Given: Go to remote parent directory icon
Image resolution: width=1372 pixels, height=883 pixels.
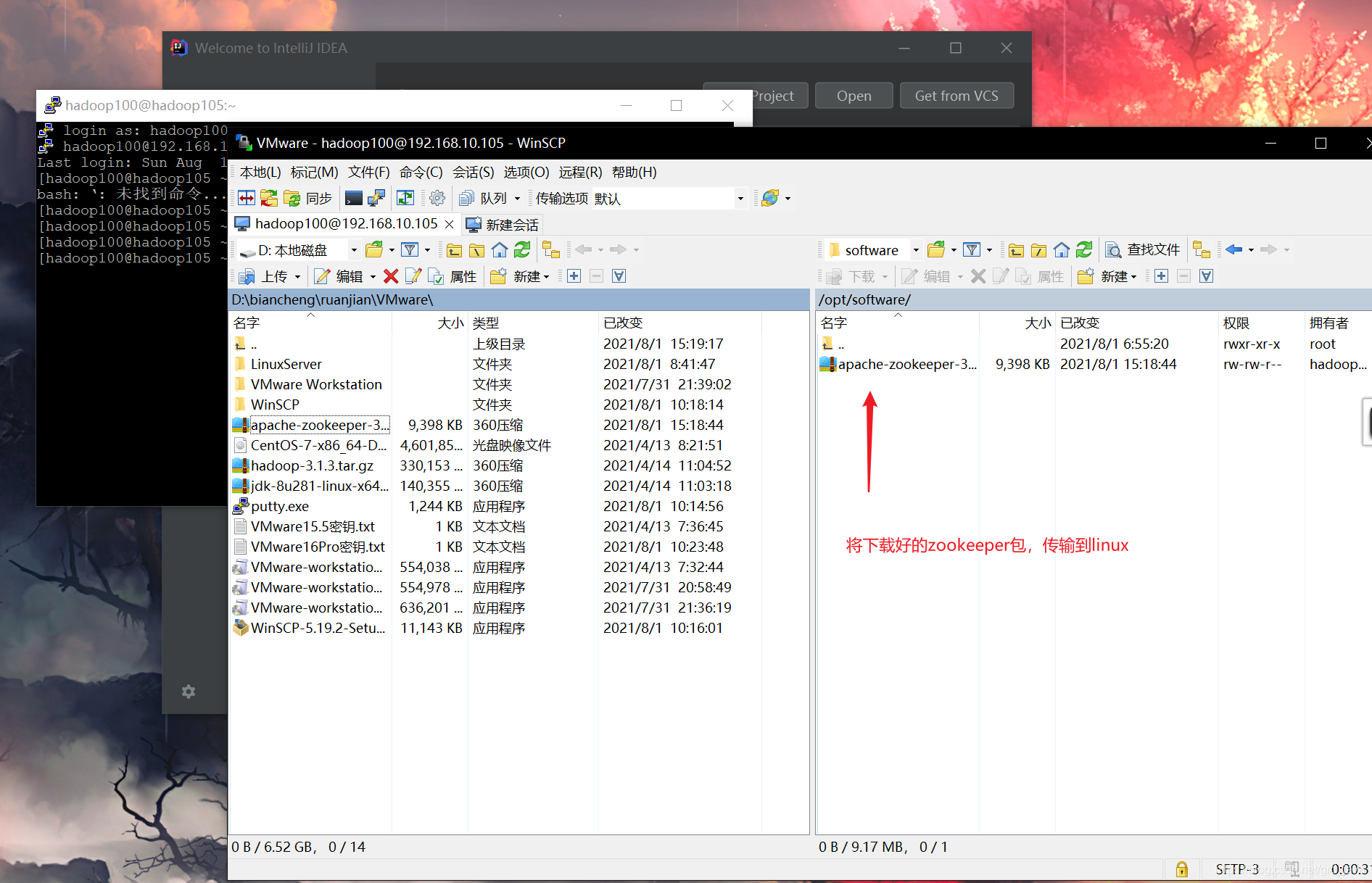Looking at the screenshot, I should pyautogui.click(x=1017, y=250).
